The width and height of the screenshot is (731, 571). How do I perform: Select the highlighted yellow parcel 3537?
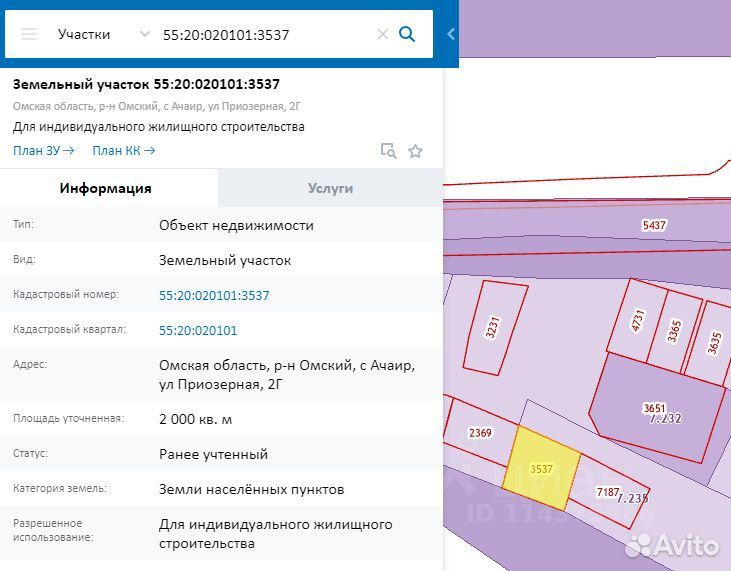click(542, 468)
